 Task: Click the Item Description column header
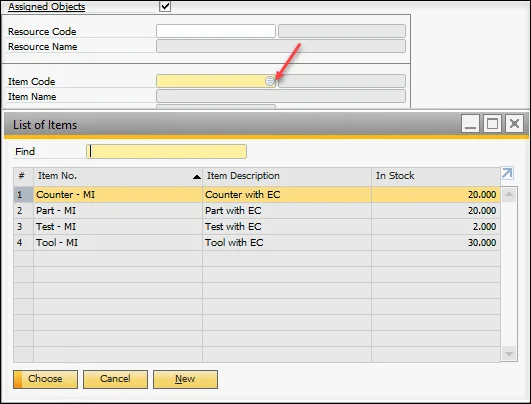287,176
